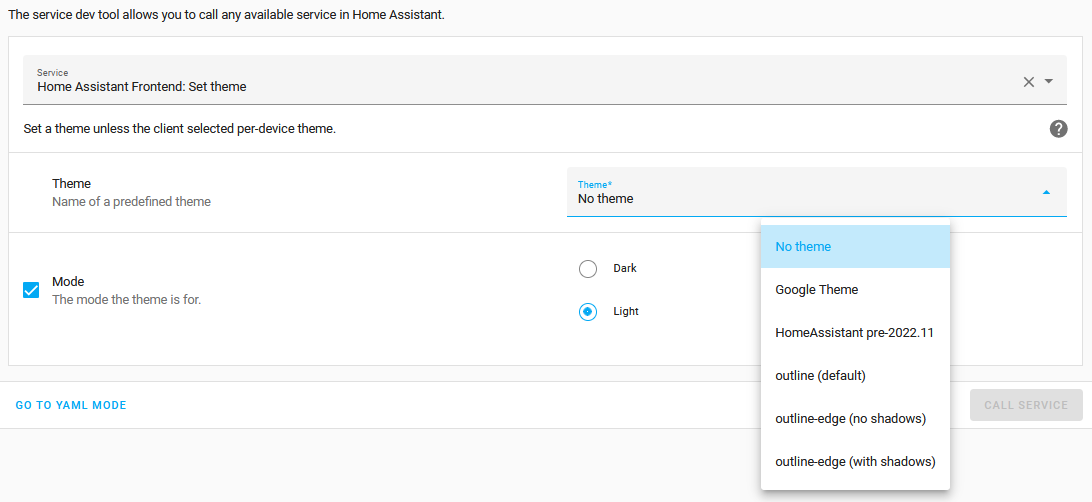Uncheck the Mode checkbox
The width and height of the screenshot is (1092, 502).
click(31, 290)
